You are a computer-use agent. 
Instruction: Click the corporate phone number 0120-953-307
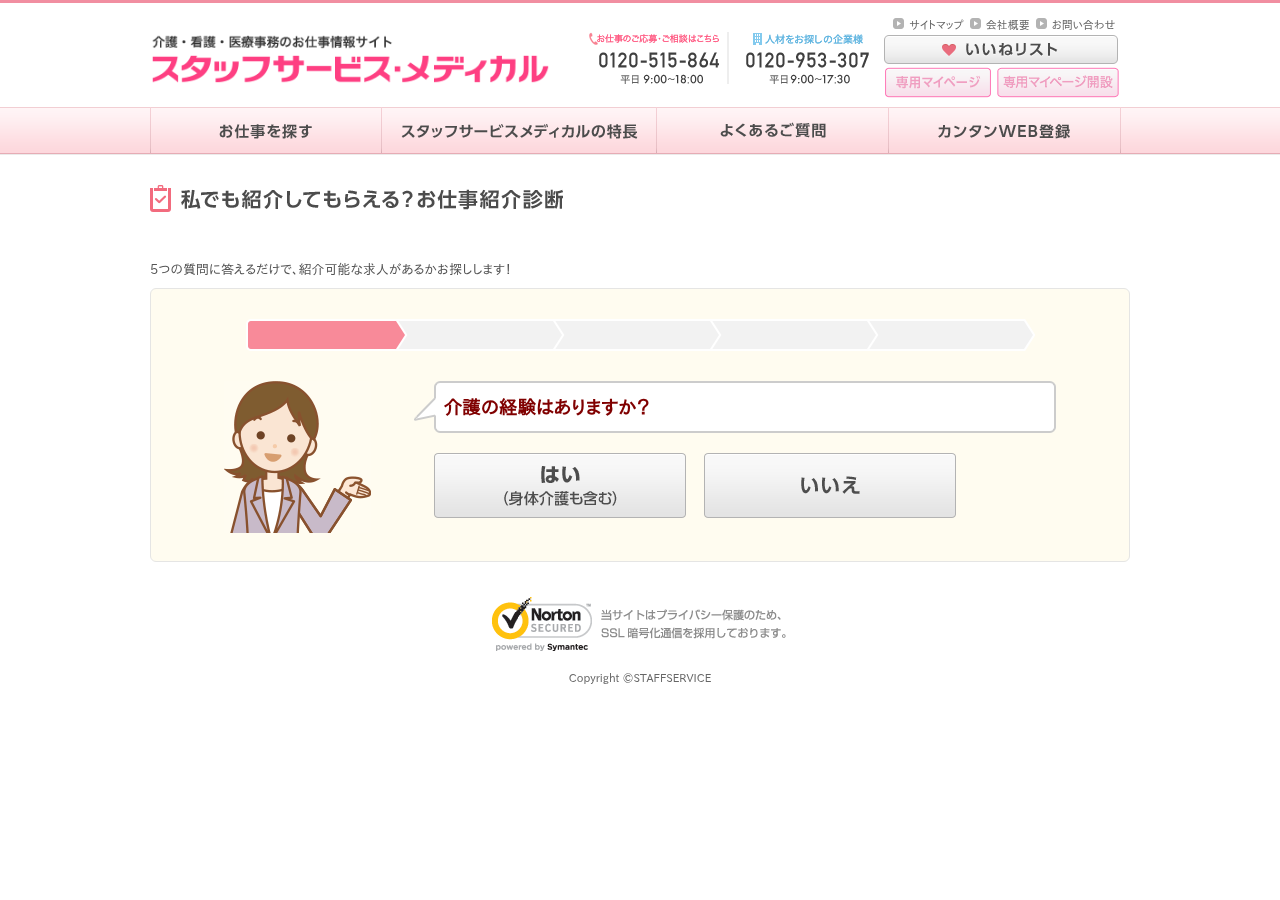tap(808, 60)
